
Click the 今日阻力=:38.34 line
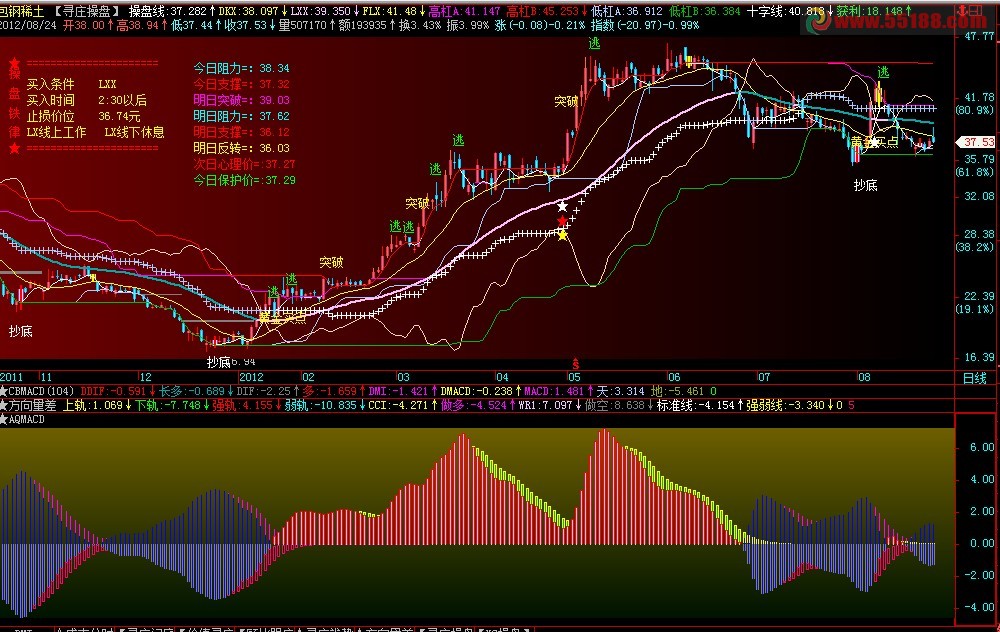[x=241, y=68]
